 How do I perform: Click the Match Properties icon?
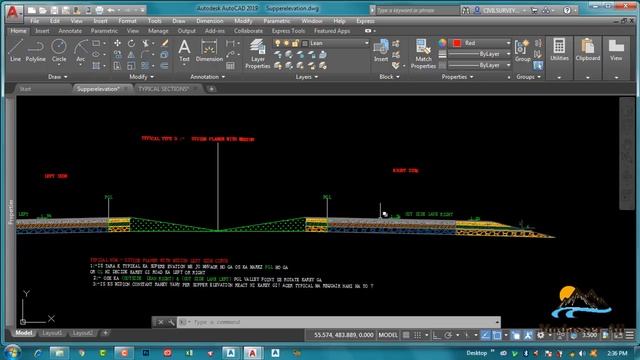(x=423, y=53)
